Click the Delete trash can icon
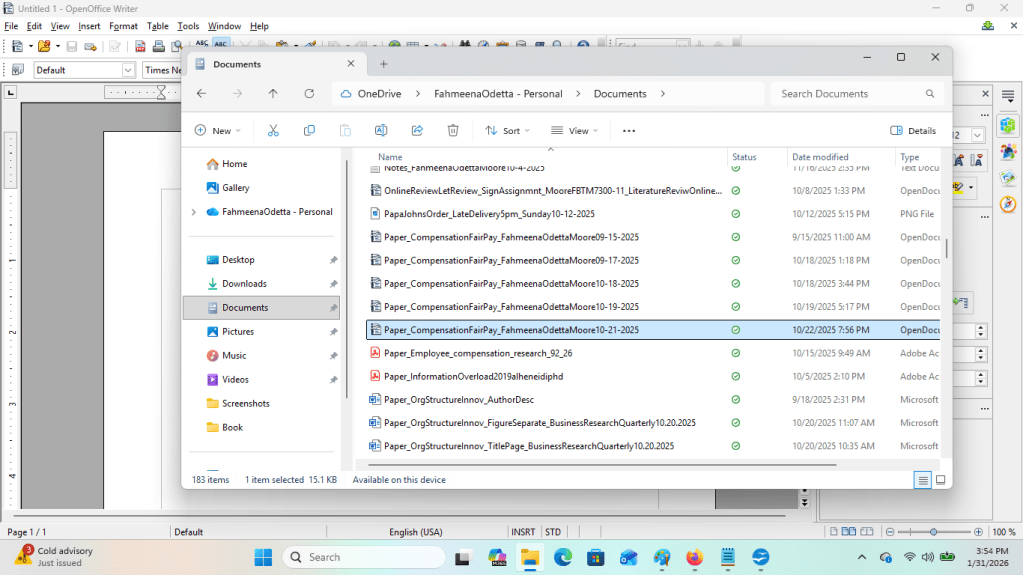Image resolution: width=1023 pixels, height=575 pixels. point(453,131)
